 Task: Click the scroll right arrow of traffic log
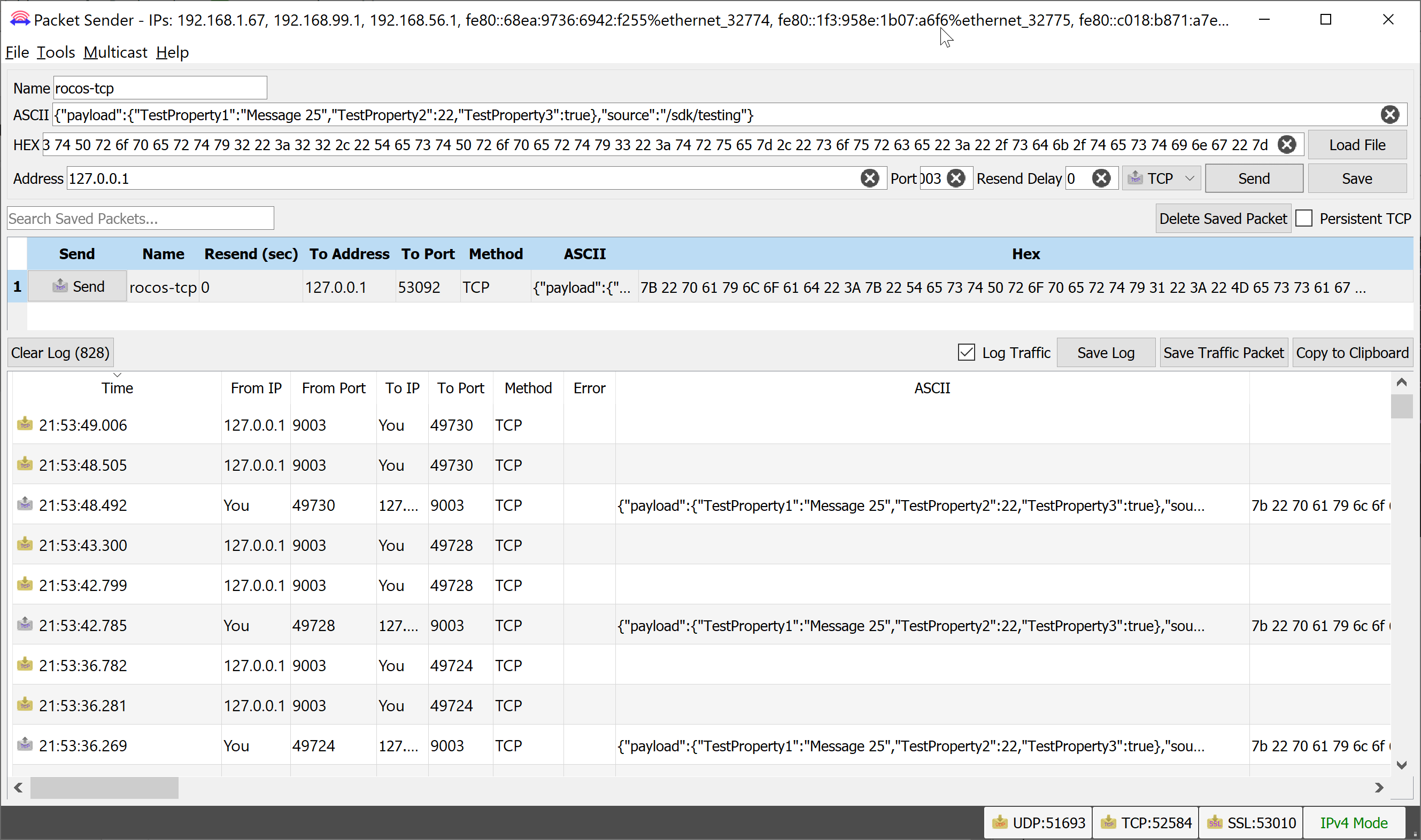tap(1379, 787)
